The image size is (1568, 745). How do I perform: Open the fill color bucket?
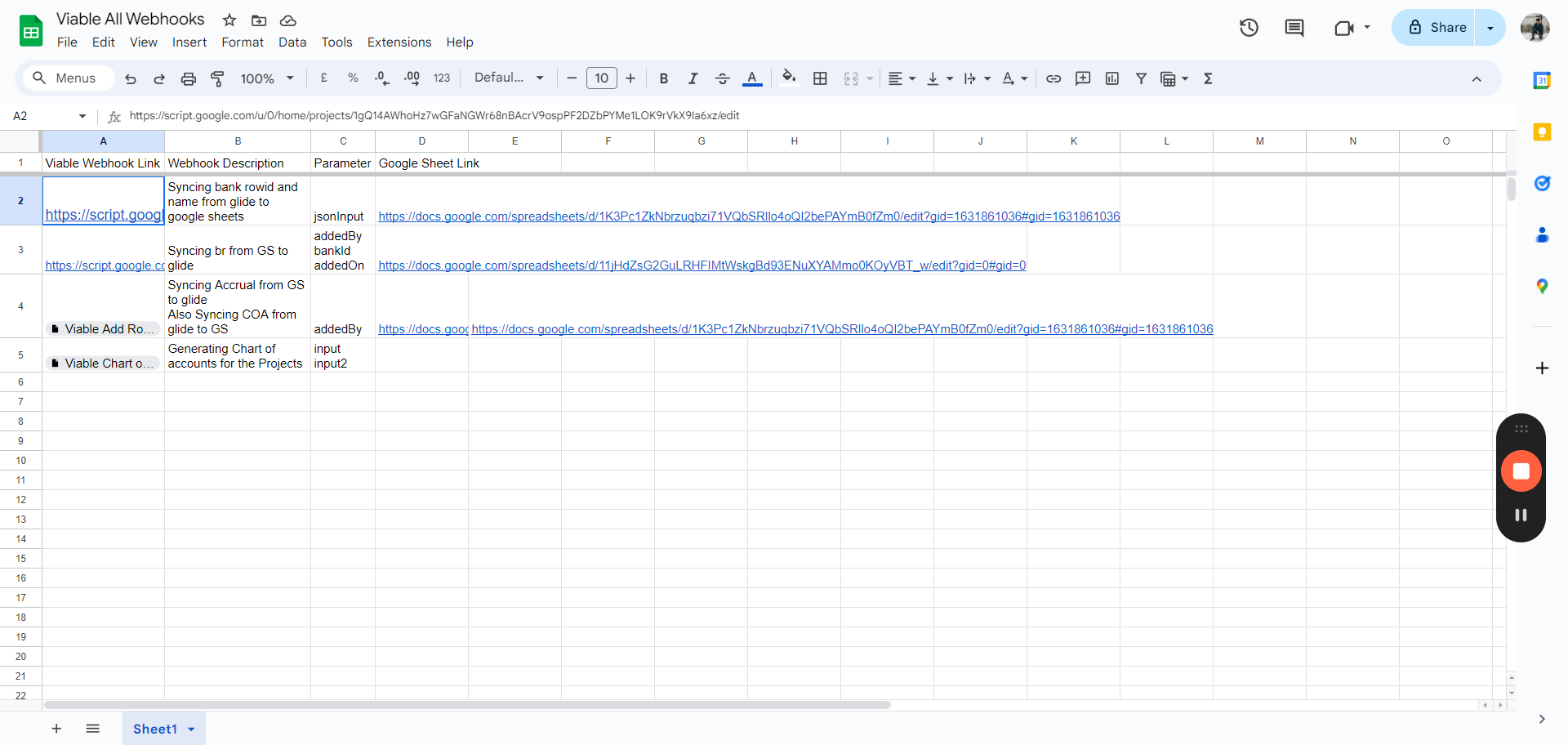tap(789, 78)
